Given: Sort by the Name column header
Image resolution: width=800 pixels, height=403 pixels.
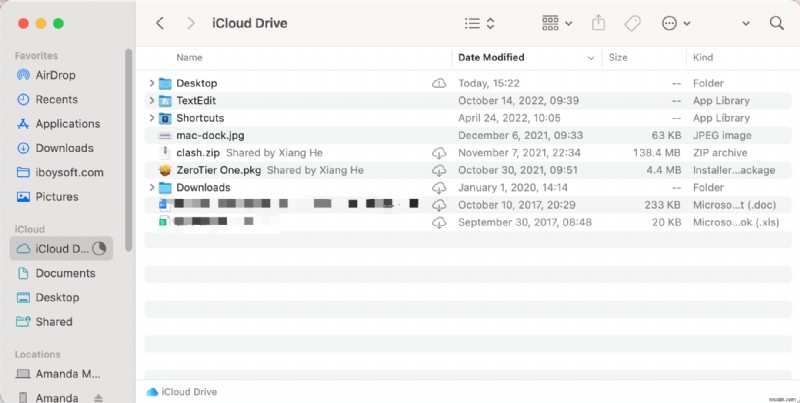Looking at the screenshot, I should tap(189, 58).
